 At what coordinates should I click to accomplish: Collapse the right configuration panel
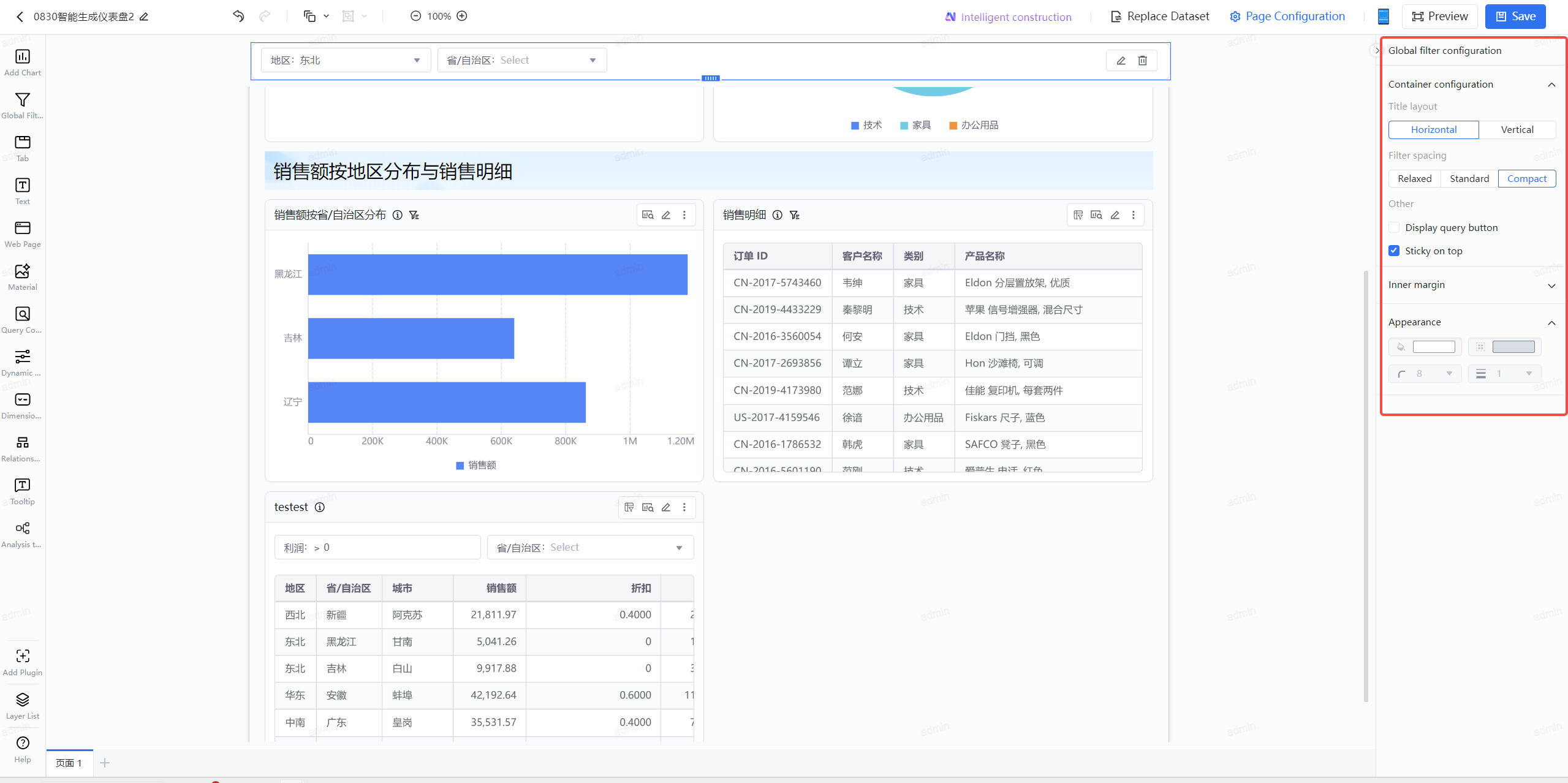[1376, 50]
